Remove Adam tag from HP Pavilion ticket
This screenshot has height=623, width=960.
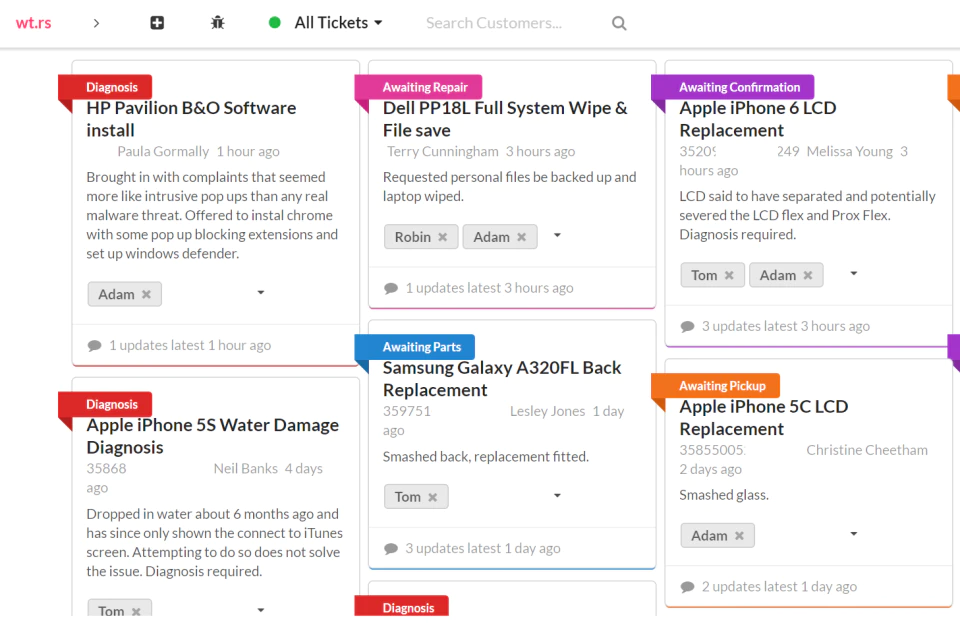click(x=146, y=294)
